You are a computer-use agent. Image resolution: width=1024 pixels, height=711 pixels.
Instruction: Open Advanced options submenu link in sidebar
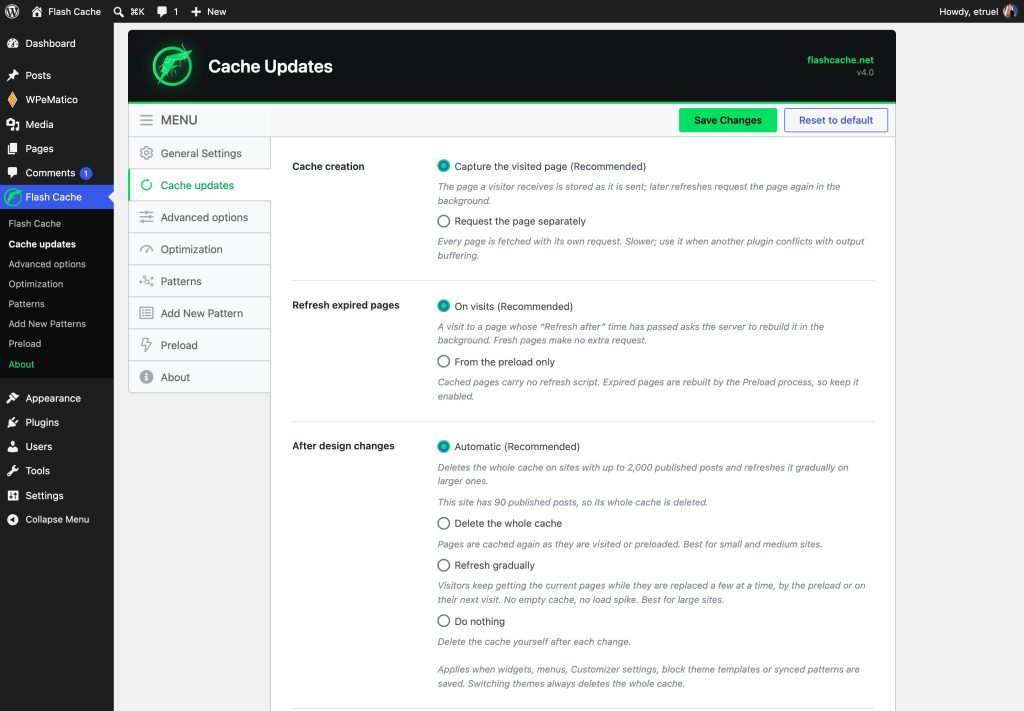point(47,264)
